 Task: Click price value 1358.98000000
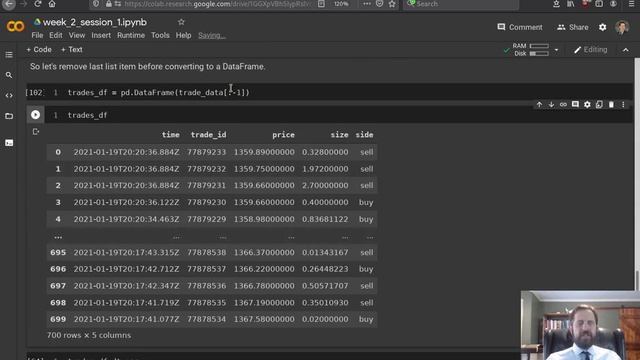(264, 219)
